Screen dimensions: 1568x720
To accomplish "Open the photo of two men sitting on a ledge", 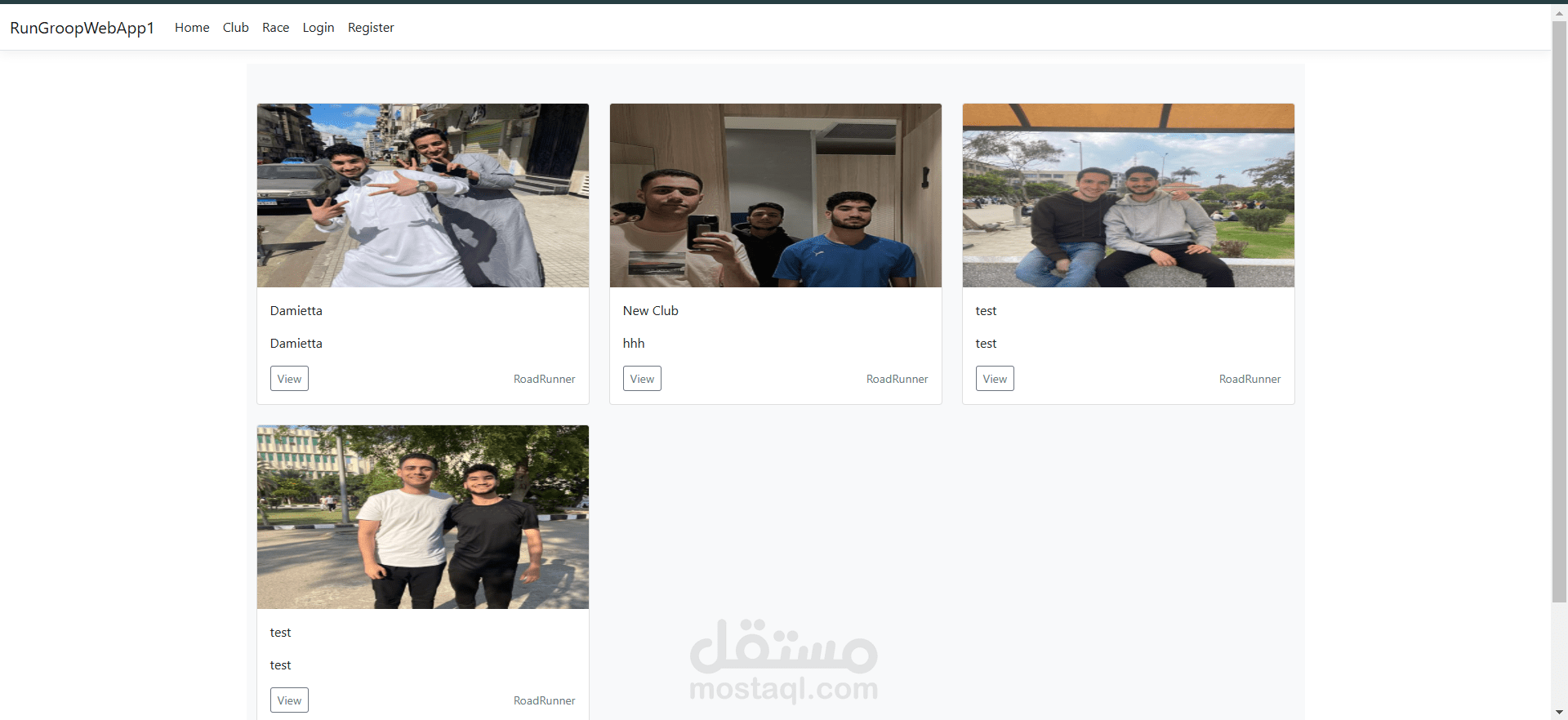I will [x=1129, y=195].
